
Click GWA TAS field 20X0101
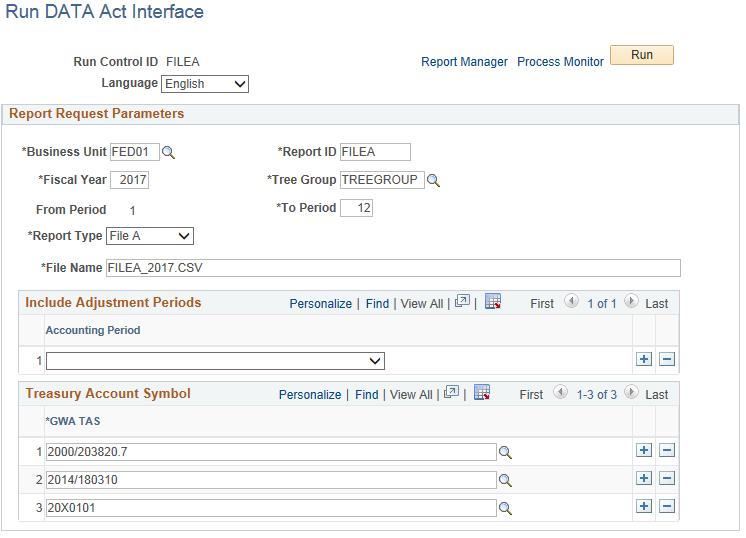271,508
